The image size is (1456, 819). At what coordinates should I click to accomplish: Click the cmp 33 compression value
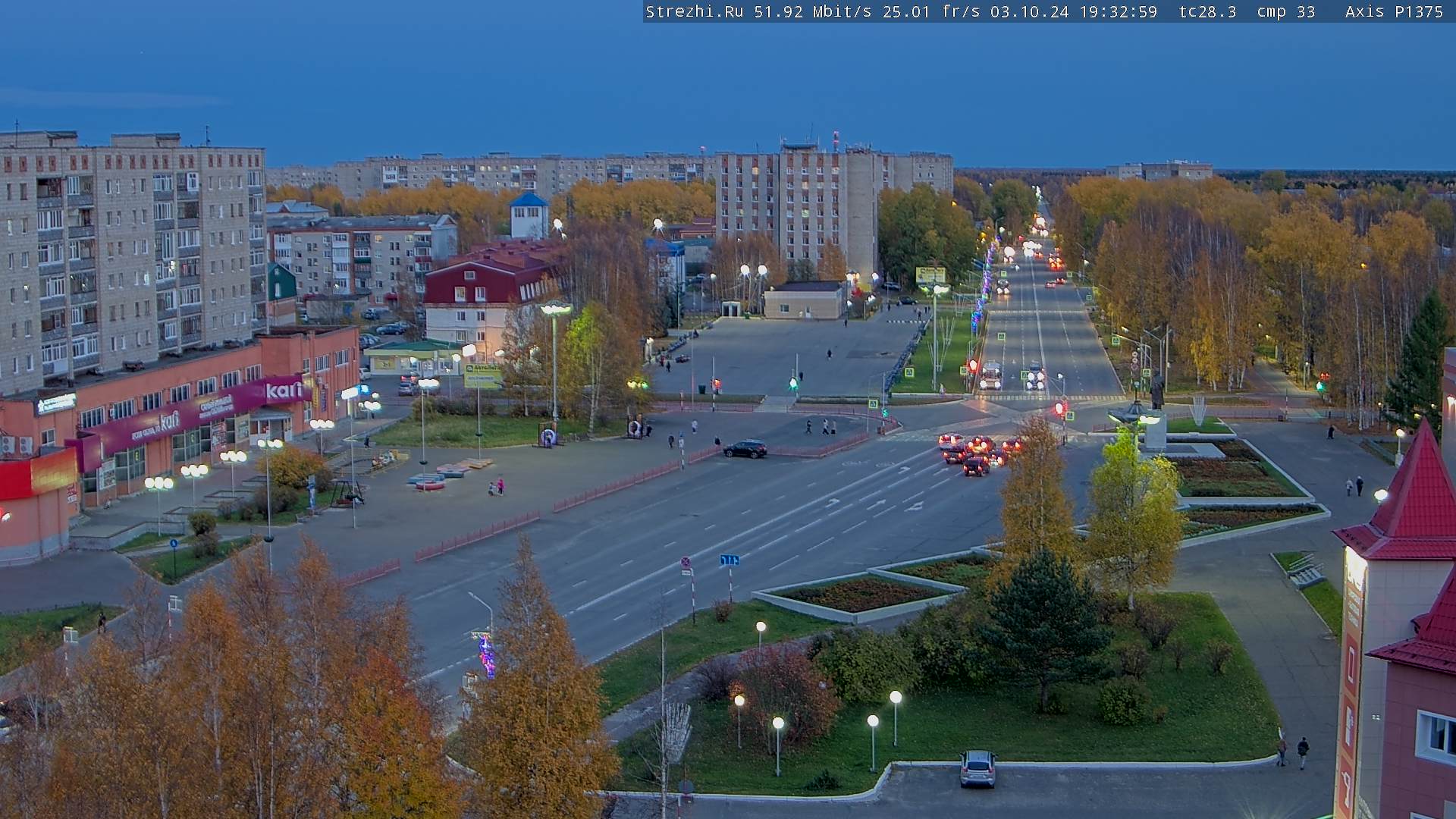(1286, 11)
